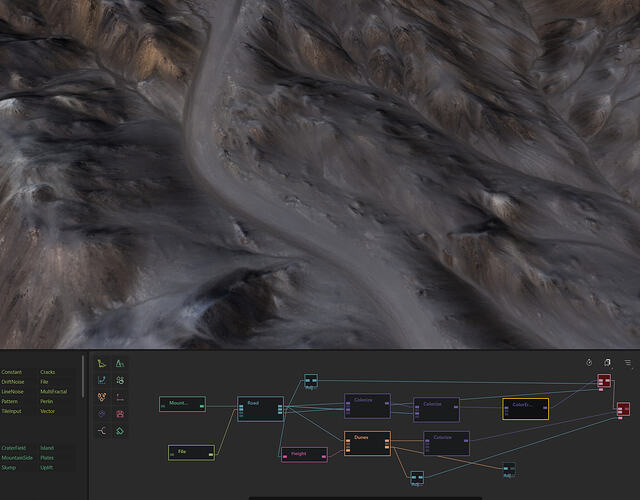Choose DriftNoise in the node list

point(13,382)
